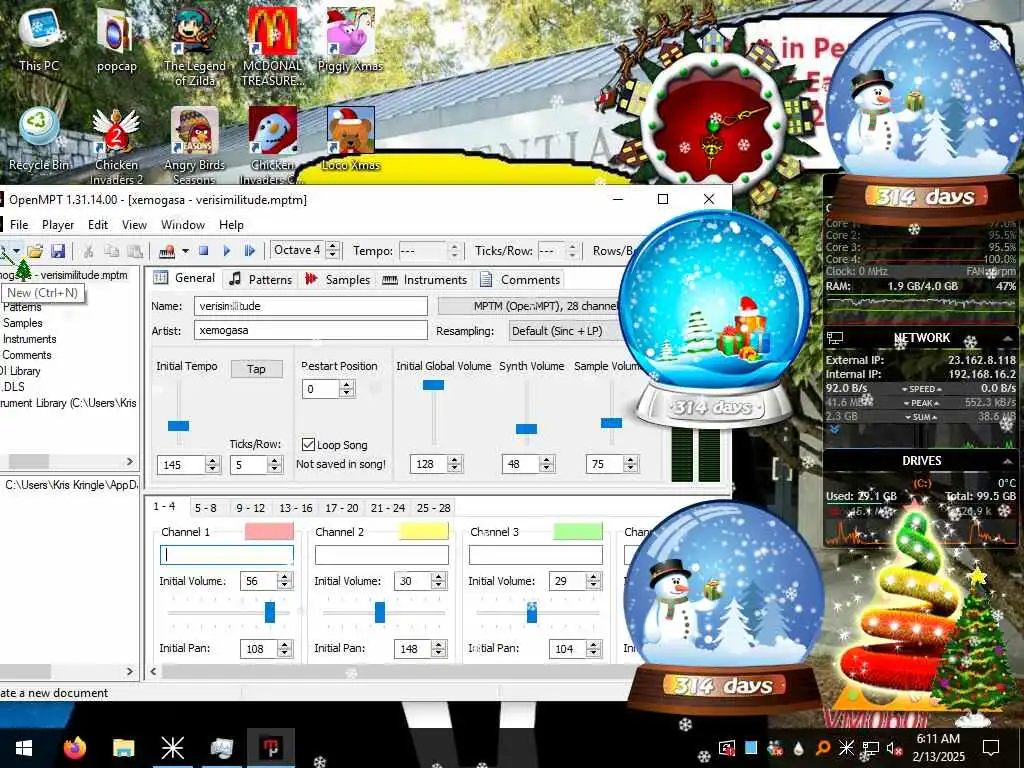Click Channel 2 yellow color swatch
1024x768 pixels.
click(423, 531)
